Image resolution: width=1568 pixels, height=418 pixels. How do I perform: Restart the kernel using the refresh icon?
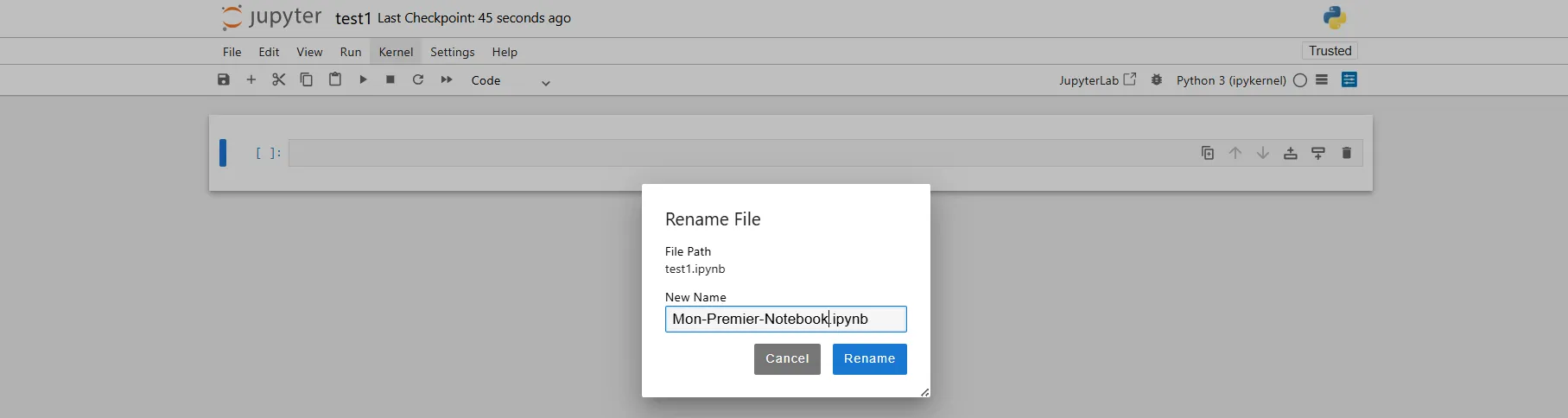click(418, 79)
